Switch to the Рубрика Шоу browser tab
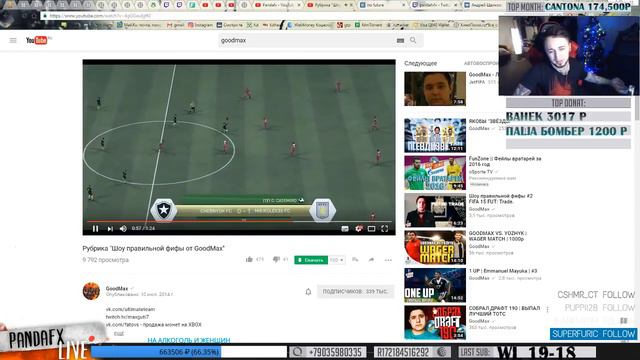This screenshot has height=360, width=640. click(329, 5)
